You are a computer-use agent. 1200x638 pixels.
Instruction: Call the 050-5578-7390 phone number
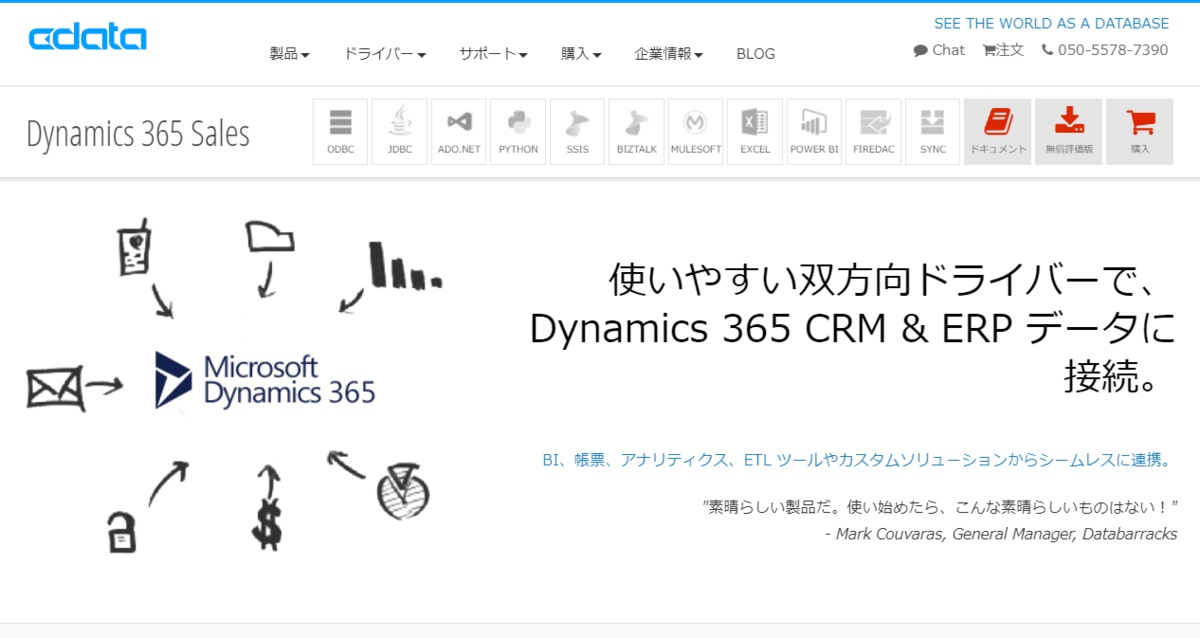[x=1105, y=50]
